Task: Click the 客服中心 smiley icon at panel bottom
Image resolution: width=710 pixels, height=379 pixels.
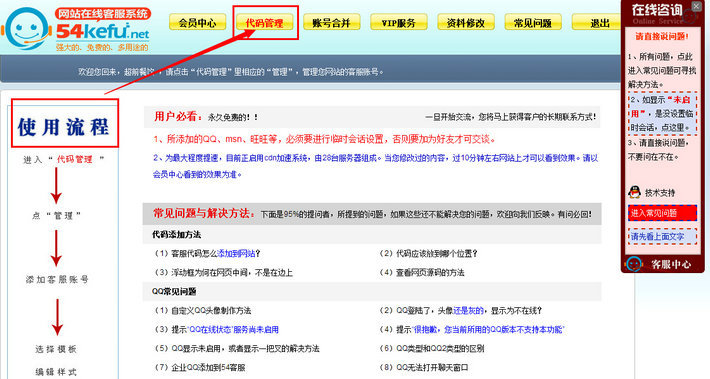Action: point(633,264)
